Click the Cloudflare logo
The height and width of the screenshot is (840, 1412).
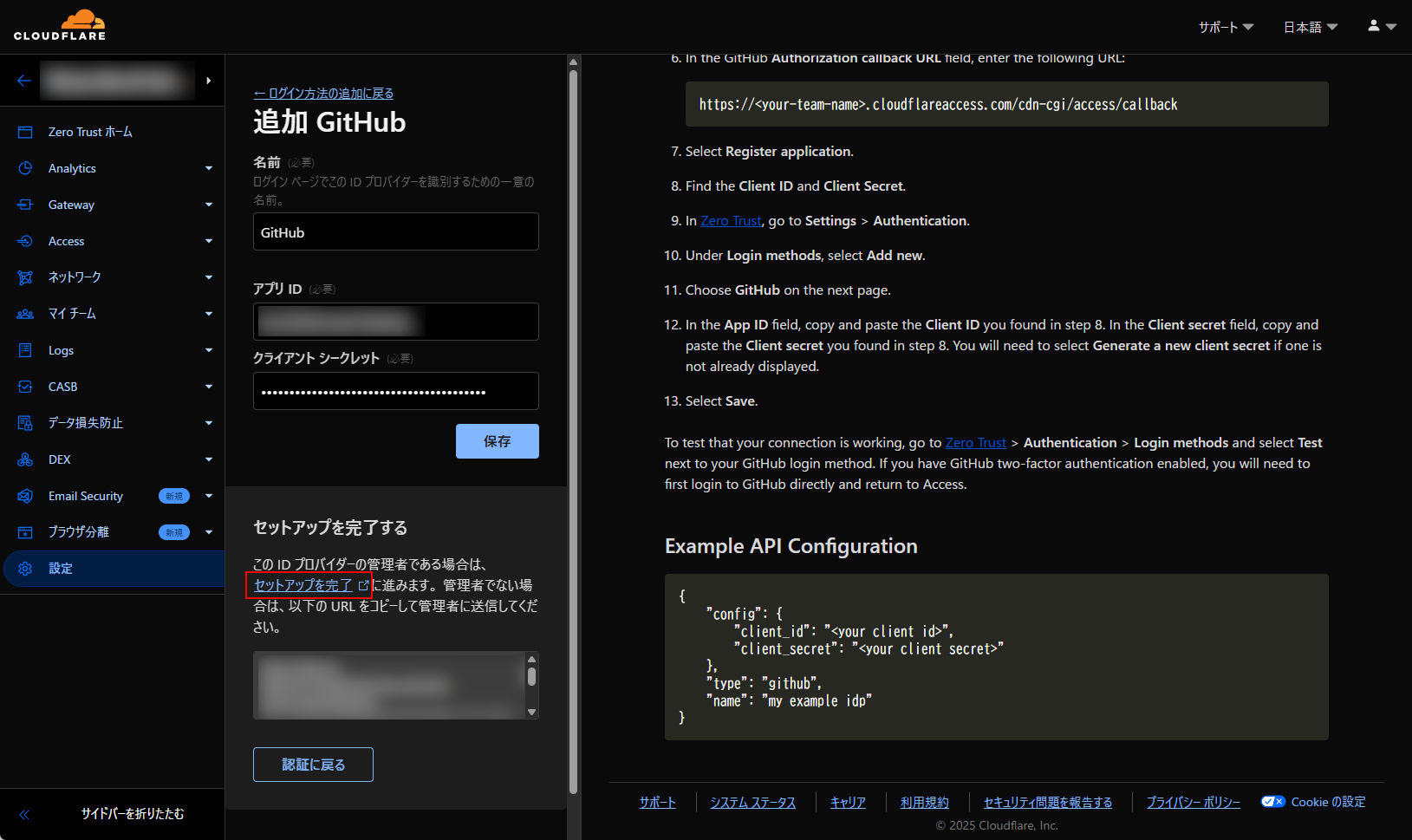[x=60, y=25]
